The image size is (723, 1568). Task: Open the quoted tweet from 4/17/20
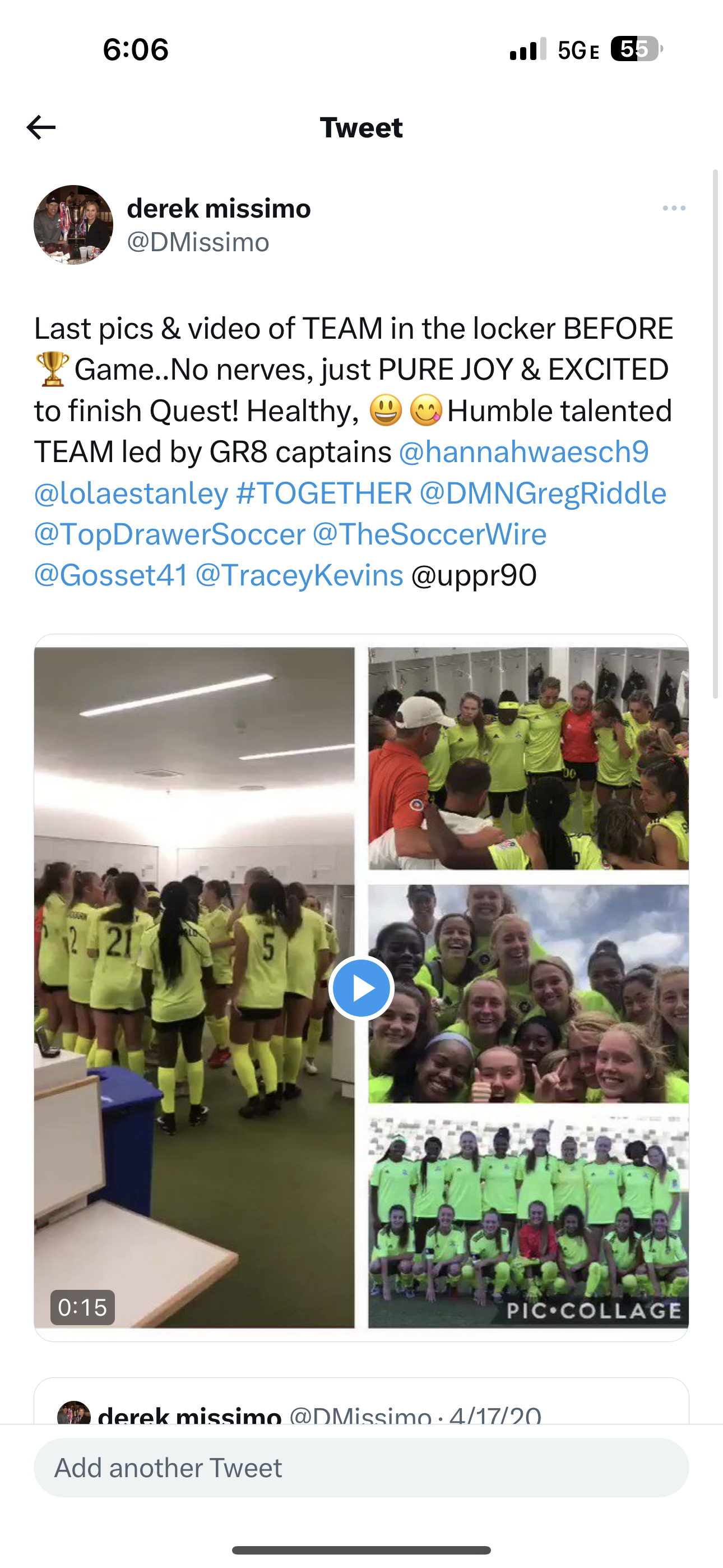point(361,1401)
